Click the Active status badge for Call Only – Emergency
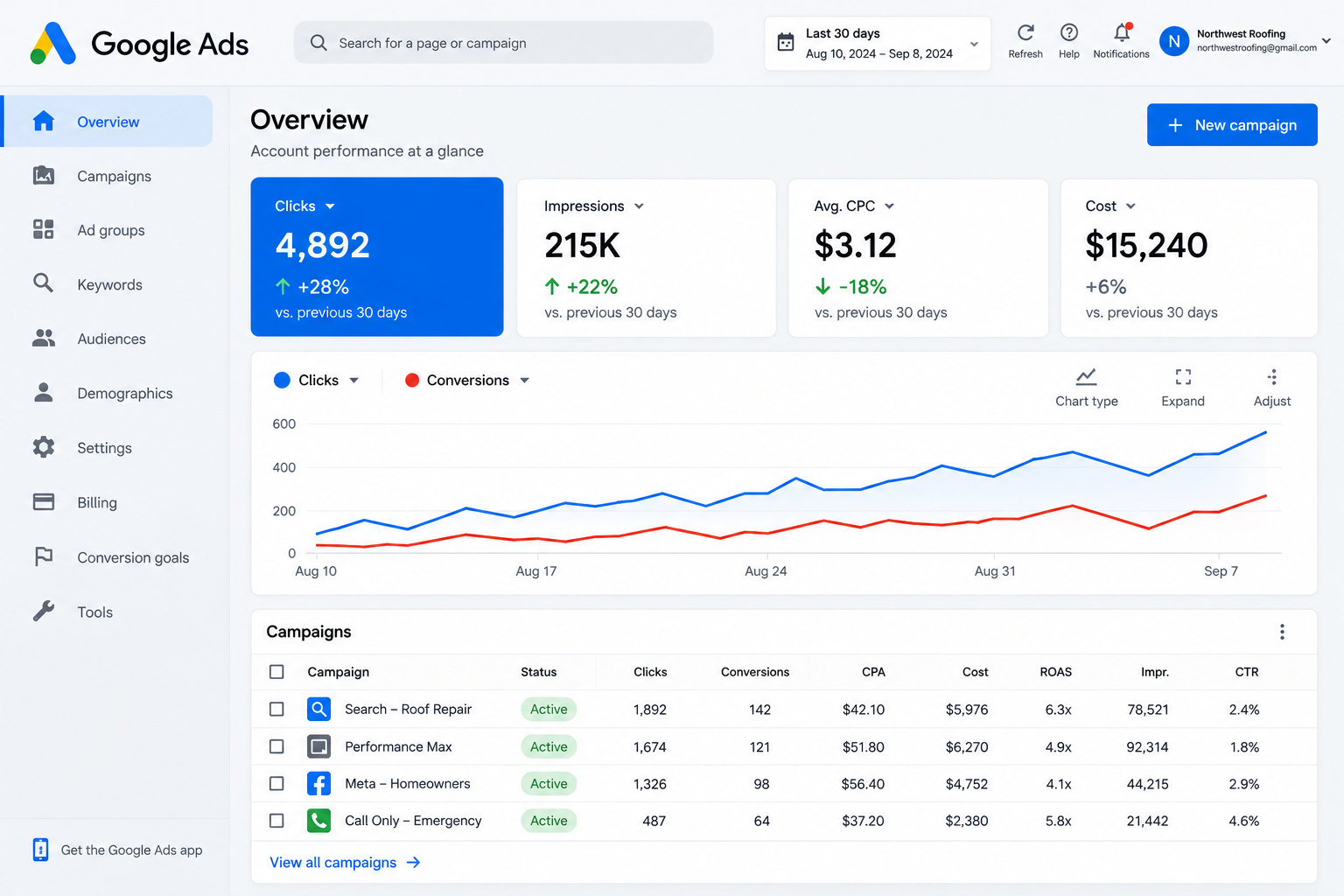The image size is (1344, 896). click(549, 820)
